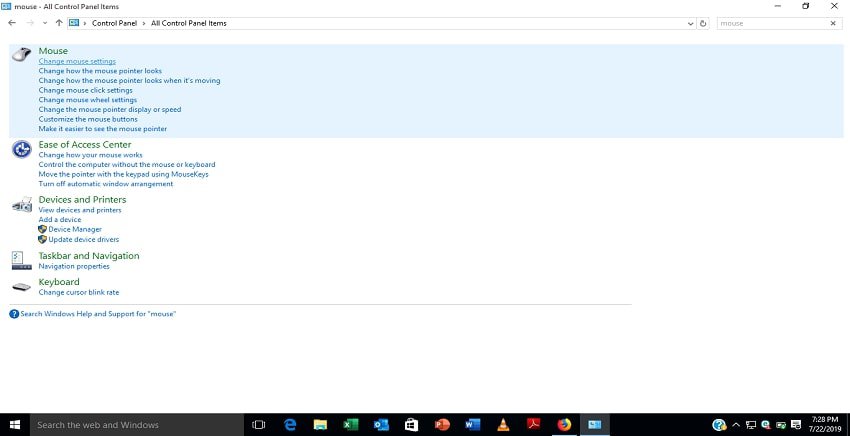Image resolution: width=850 pixels, height=436 pixels.
Task: Open Navigation properties link
Action: pyautogui.click(x=74, y=266)
